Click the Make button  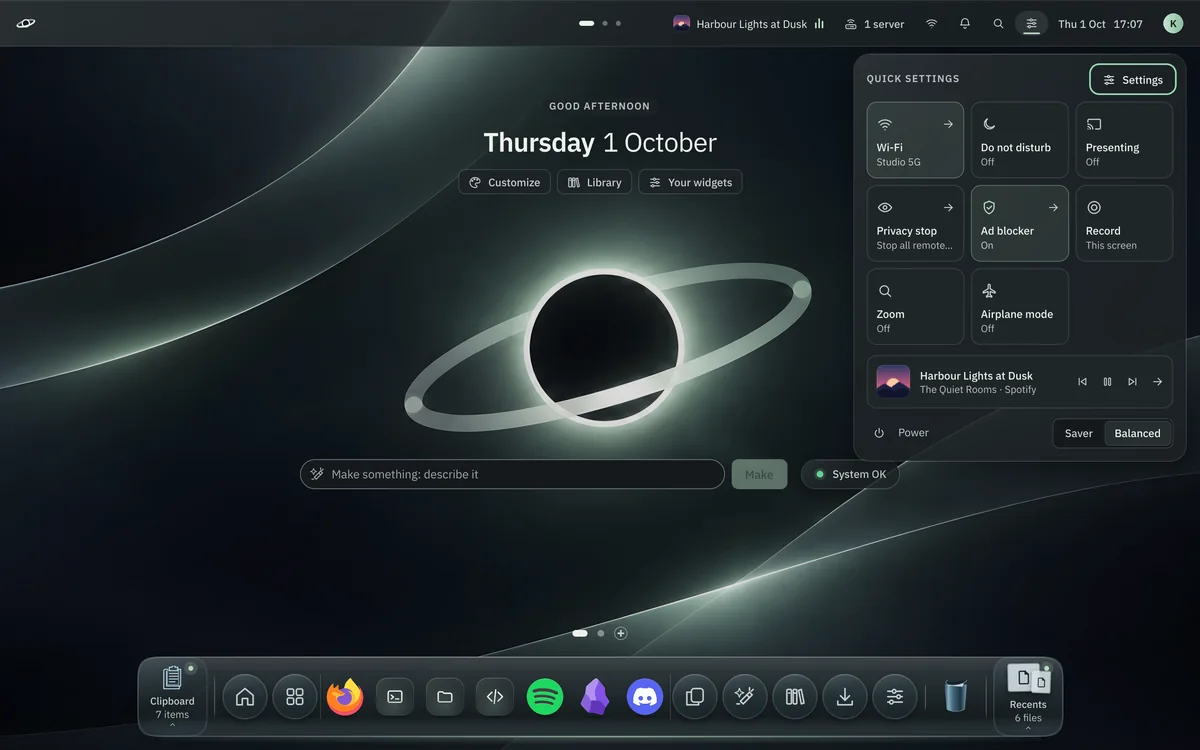pos(759,474)
